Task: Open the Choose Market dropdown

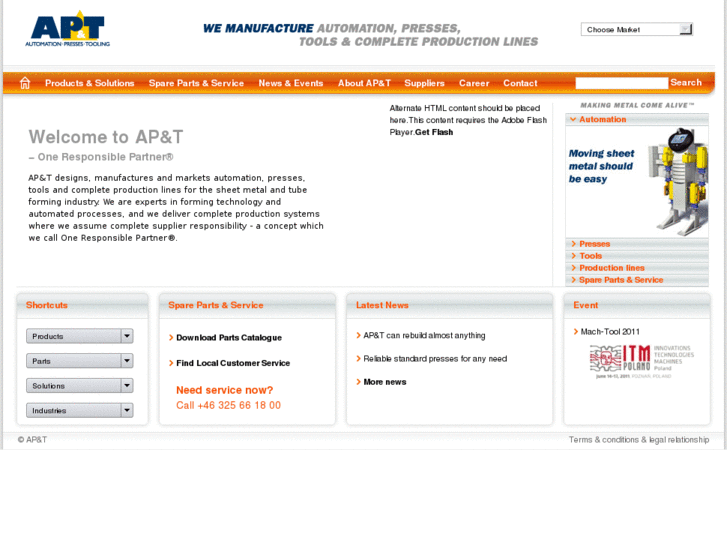Action: pos(637,29)
